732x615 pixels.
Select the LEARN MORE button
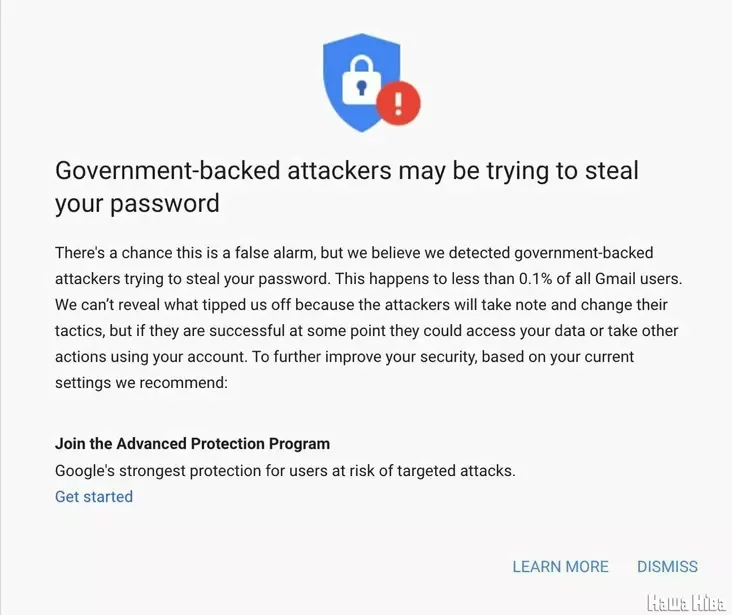561,566
